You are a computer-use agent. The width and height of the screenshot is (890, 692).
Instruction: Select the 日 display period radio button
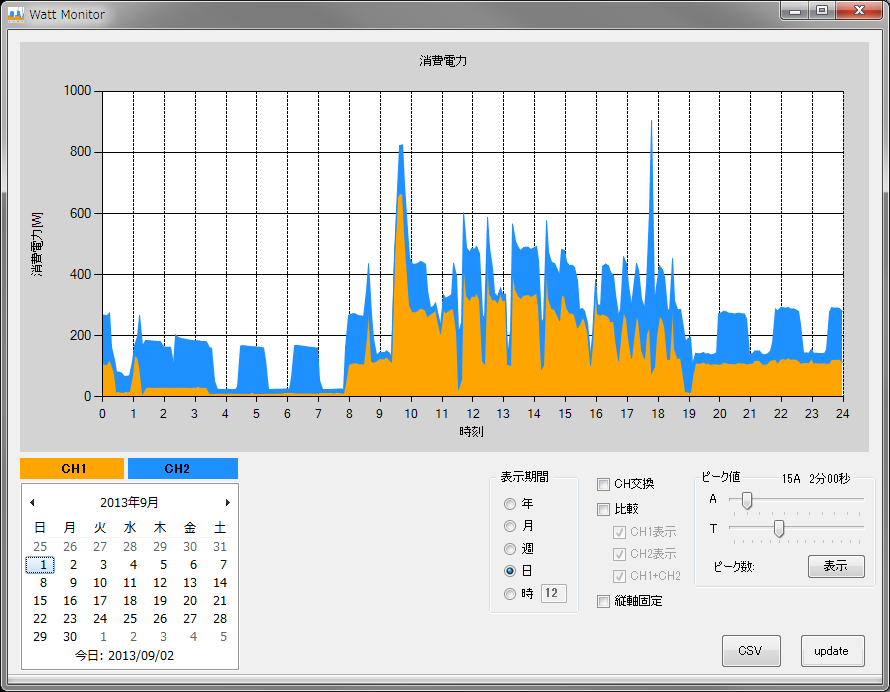click(510, 571)
